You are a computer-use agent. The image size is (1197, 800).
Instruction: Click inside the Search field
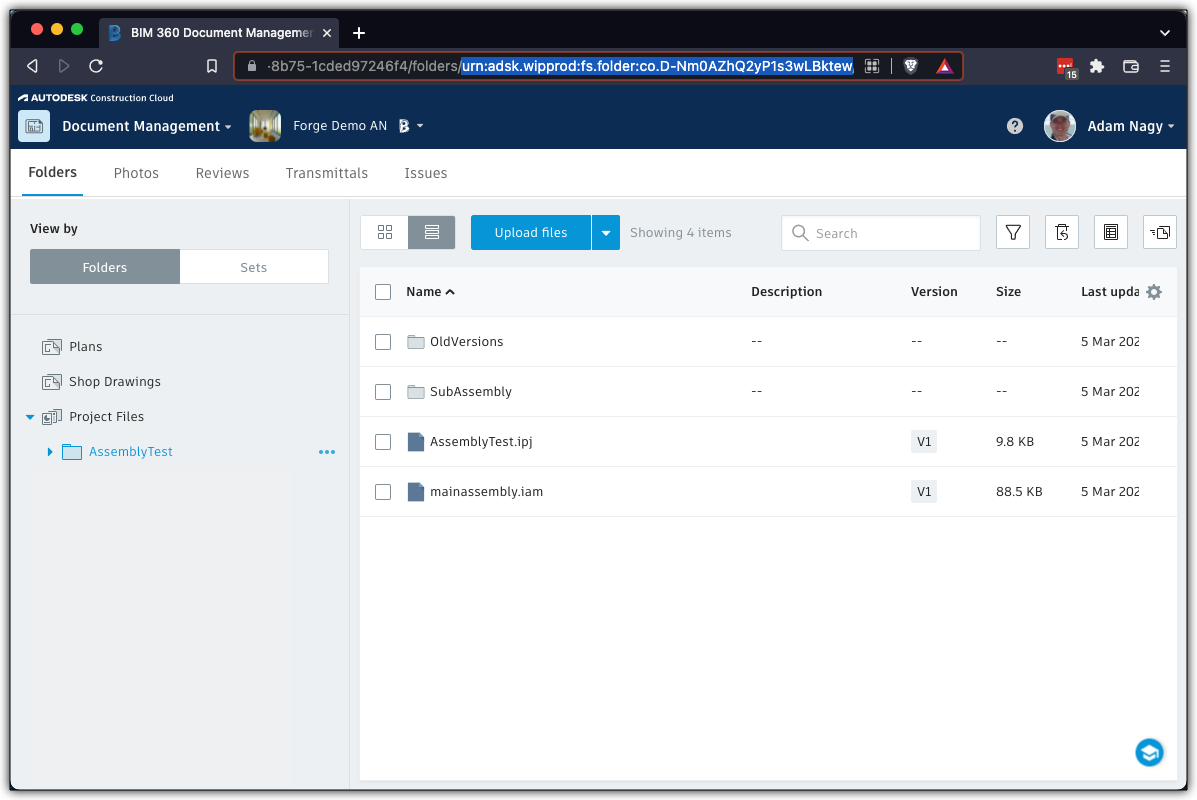point(880,232)
